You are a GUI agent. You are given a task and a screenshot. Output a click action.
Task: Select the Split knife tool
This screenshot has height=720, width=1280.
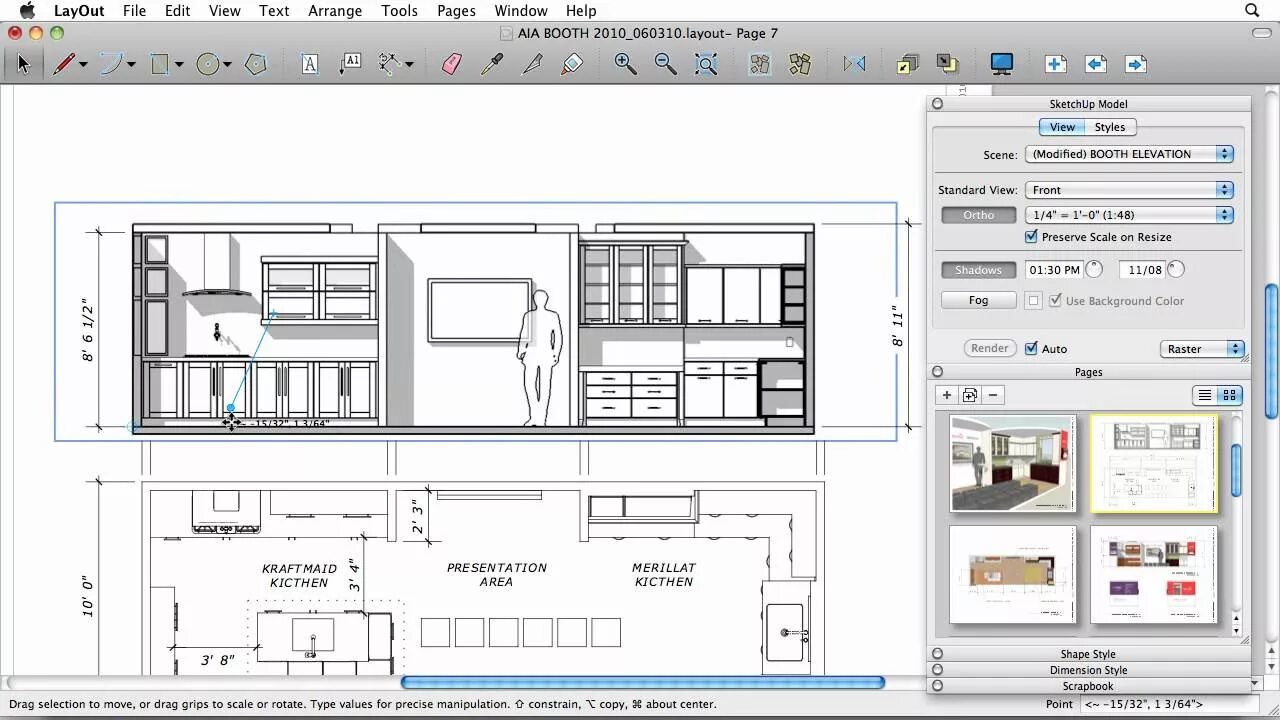(x=532, y=64)
